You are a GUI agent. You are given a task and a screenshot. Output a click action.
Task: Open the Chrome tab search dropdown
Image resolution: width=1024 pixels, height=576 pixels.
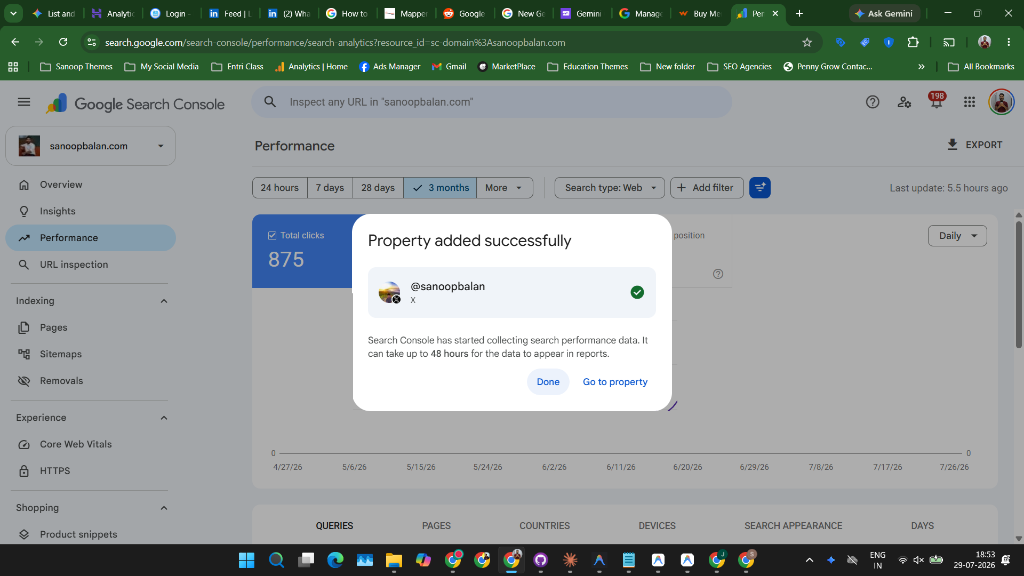pyautogui.click(x=13, y=13)
